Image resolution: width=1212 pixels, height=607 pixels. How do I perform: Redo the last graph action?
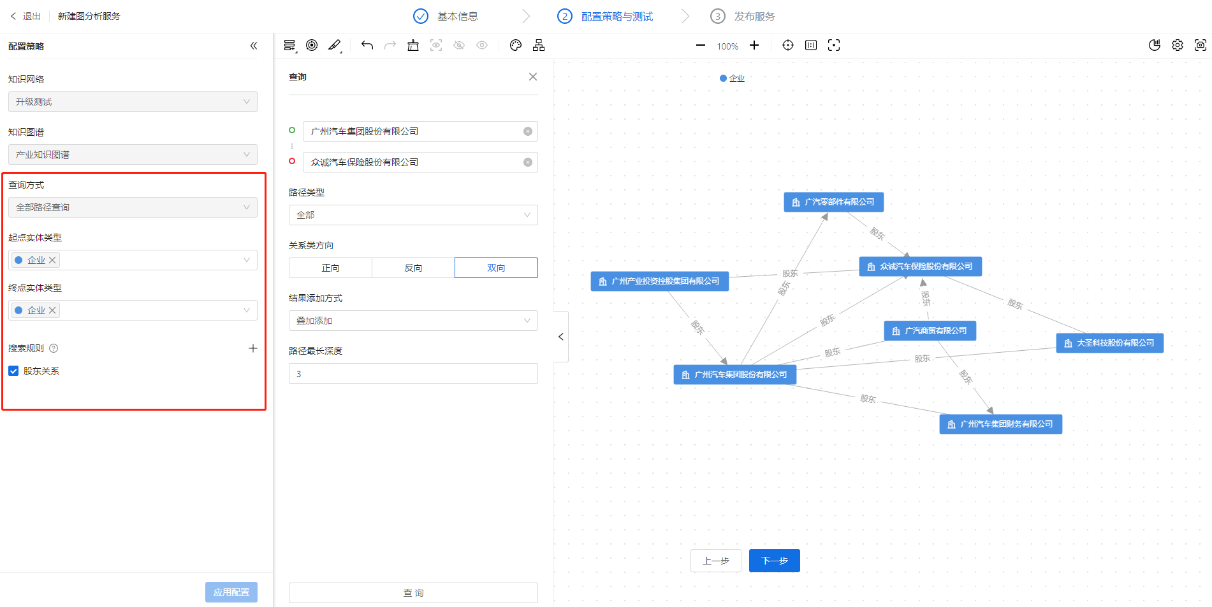click(390, 45)
